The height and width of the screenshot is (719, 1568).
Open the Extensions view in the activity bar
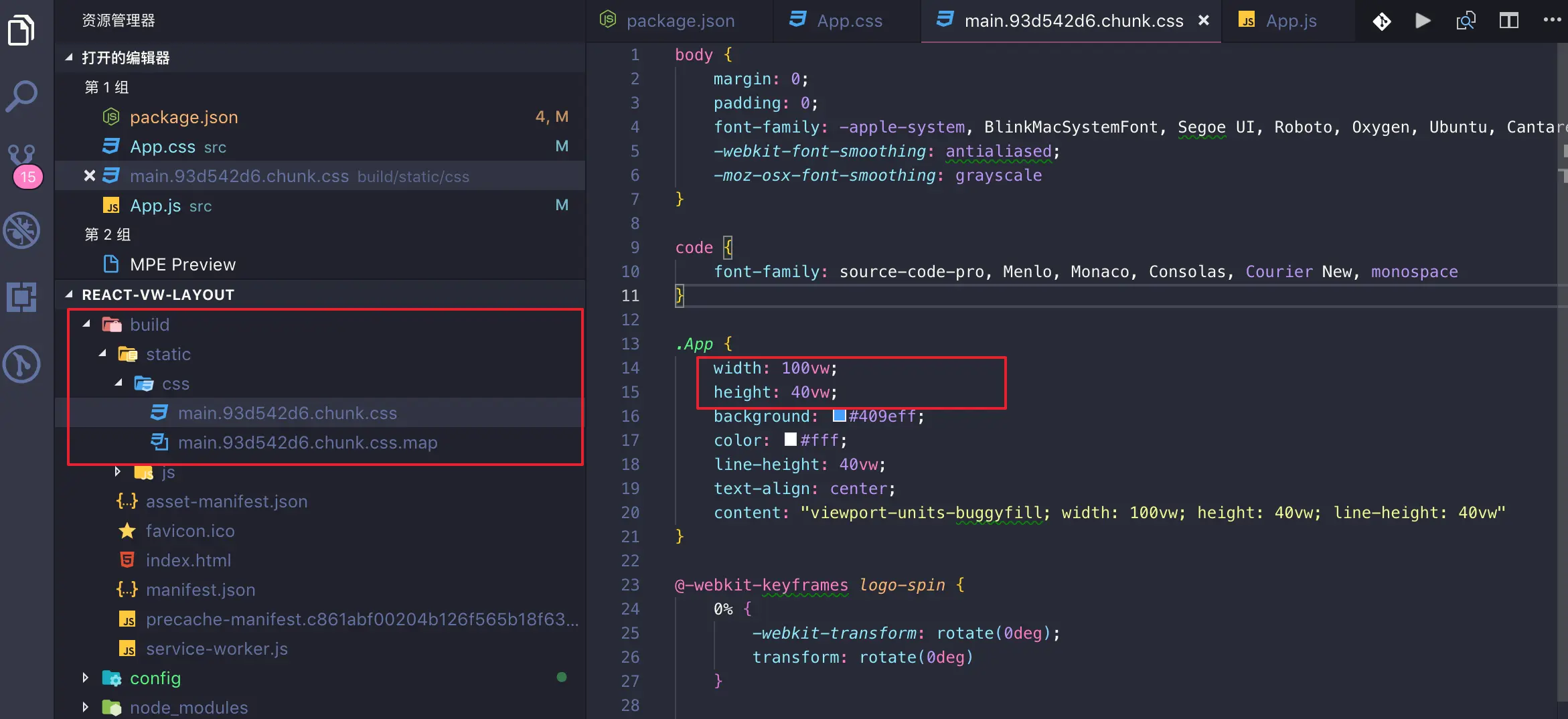(x=21, y=297)
